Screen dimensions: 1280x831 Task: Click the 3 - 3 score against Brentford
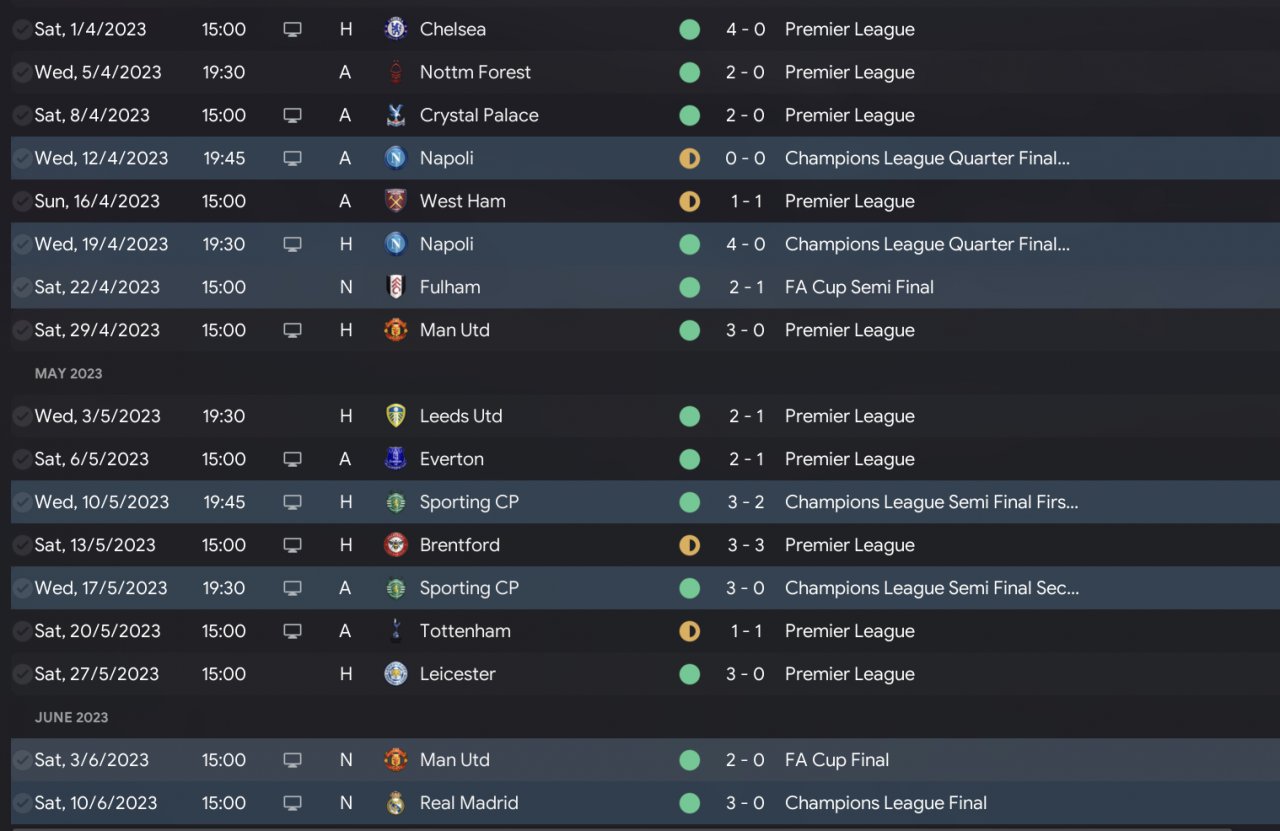(745, 545)
